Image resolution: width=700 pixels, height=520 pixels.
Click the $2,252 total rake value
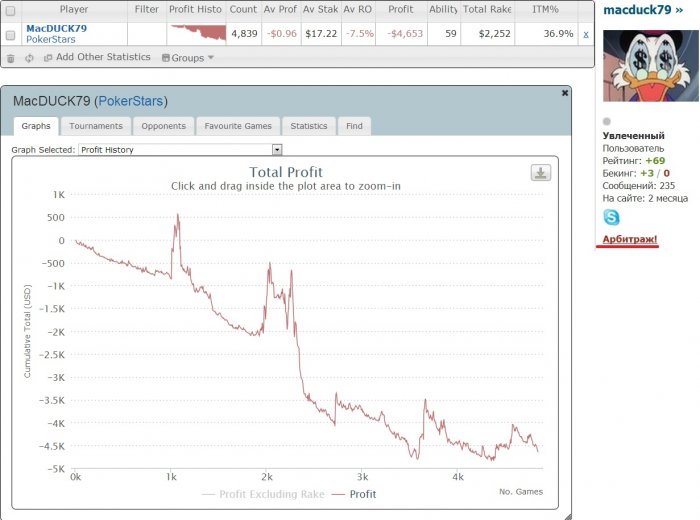pos(494,33)
